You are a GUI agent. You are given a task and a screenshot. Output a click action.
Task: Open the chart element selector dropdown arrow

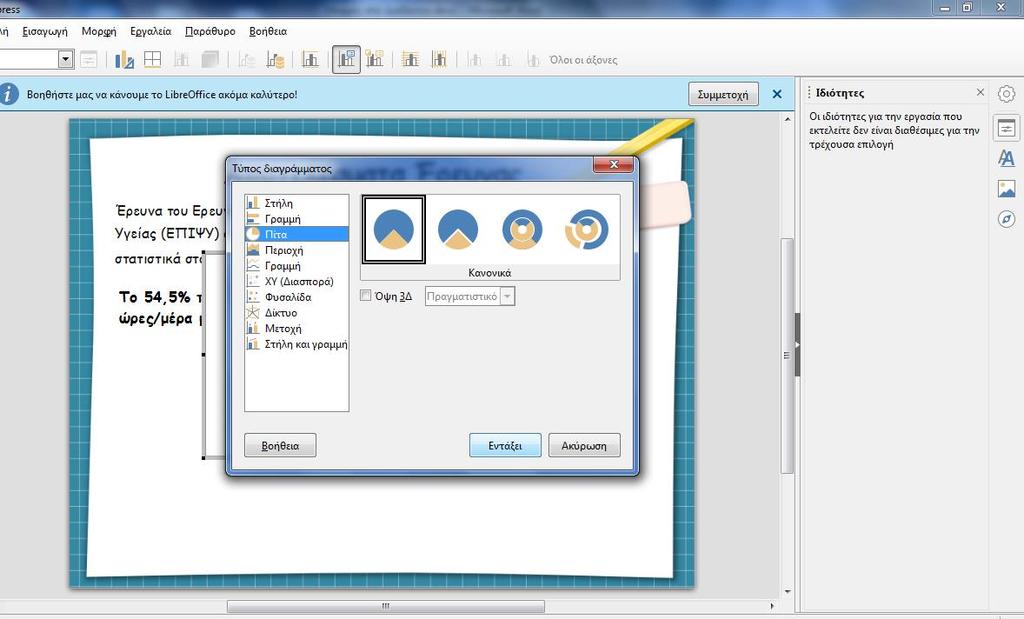pos(65,59)
